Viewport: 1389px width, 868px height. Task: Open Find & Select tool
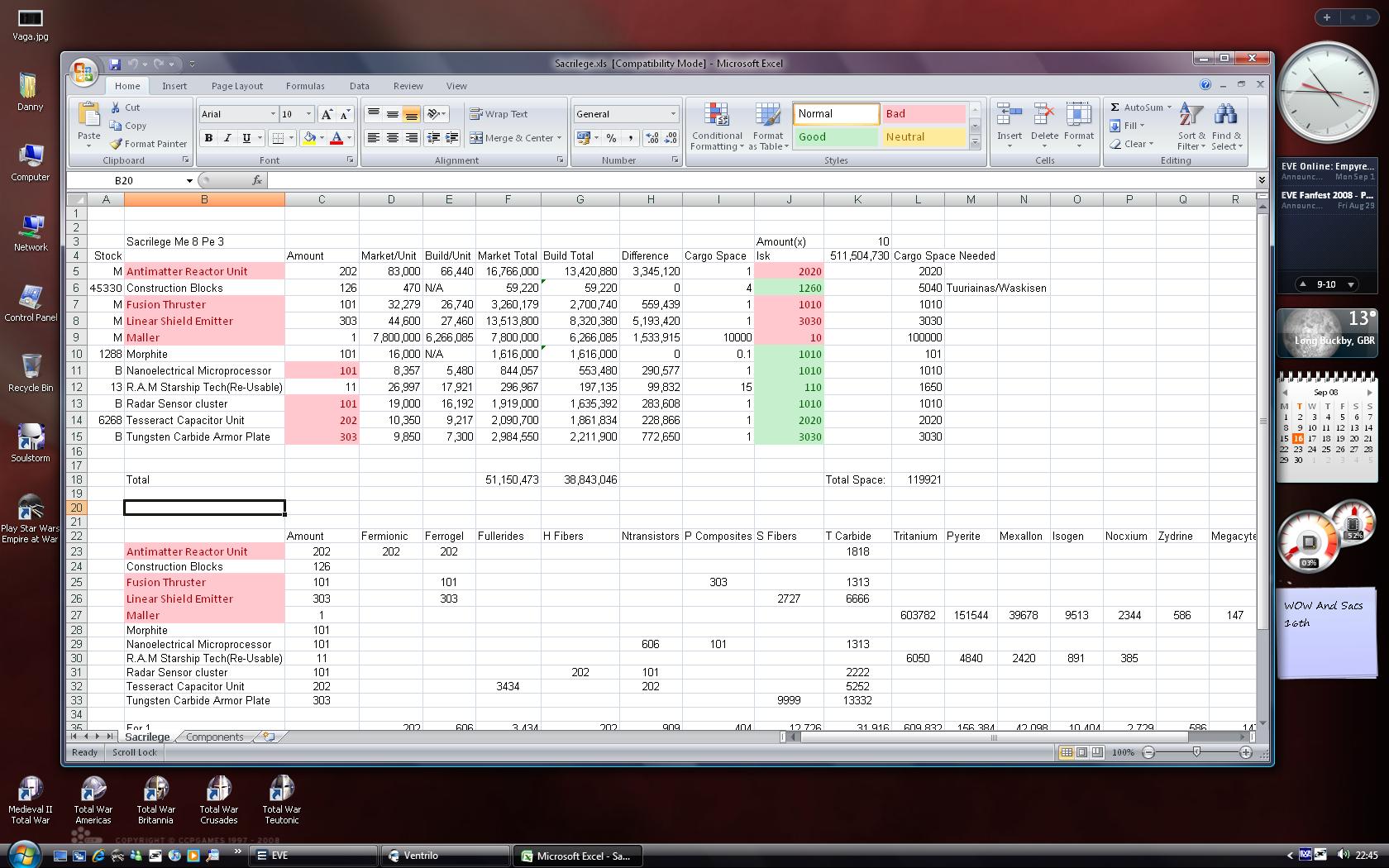(x=1226, y=126)
